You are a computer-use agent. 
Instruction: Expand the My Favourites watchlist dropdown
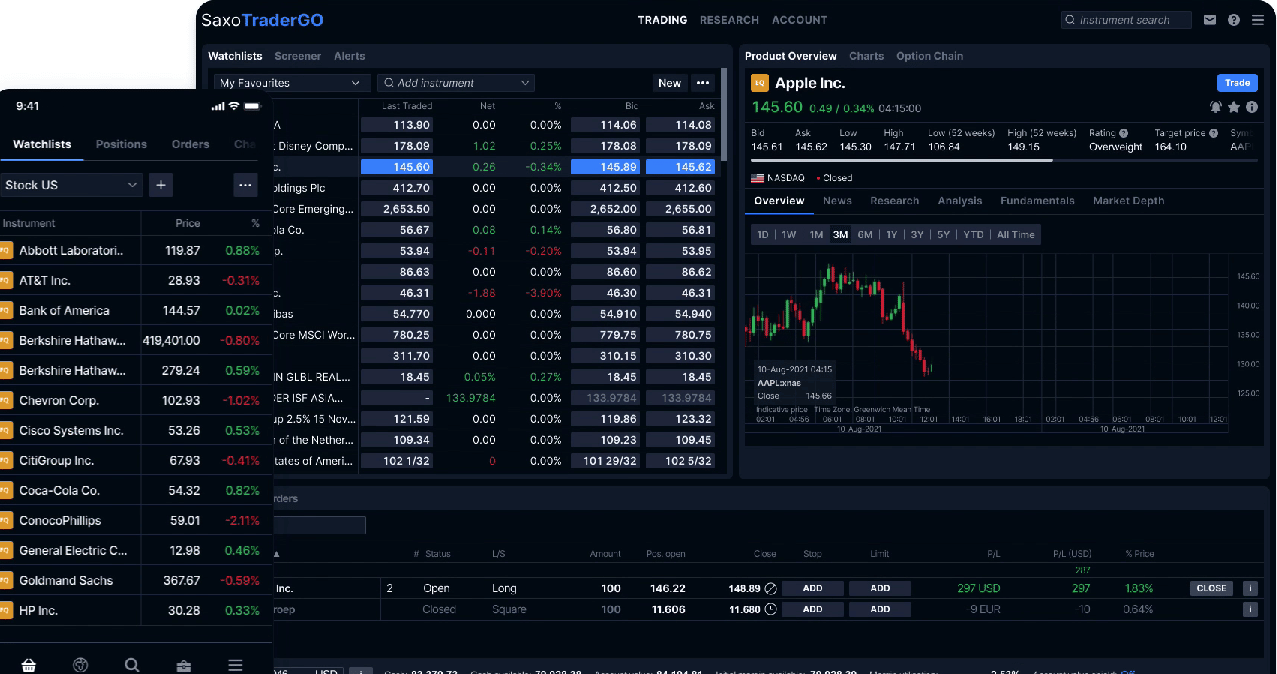[x=290, y=83]
